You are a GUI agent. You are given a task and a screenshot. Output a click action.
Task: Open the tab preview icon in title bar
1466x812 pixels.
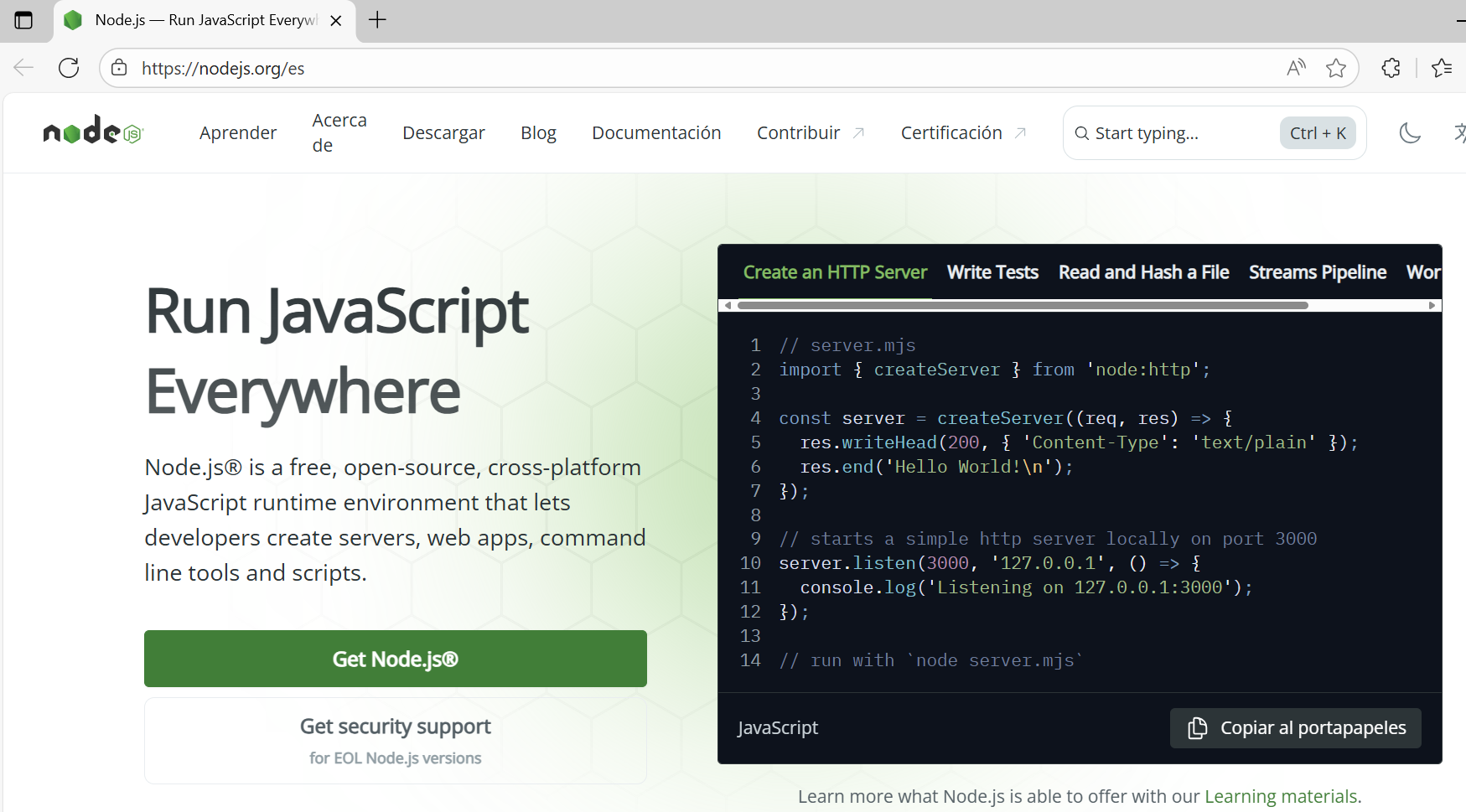[24, 20]
